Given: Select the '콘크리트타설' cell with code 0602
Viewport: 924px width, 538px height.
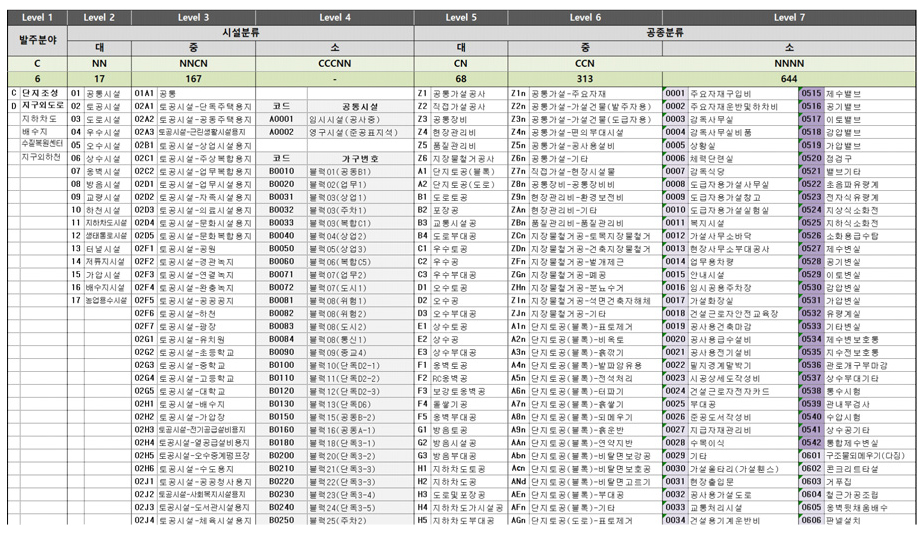Looking at the screenshot, I should [870, 468].
